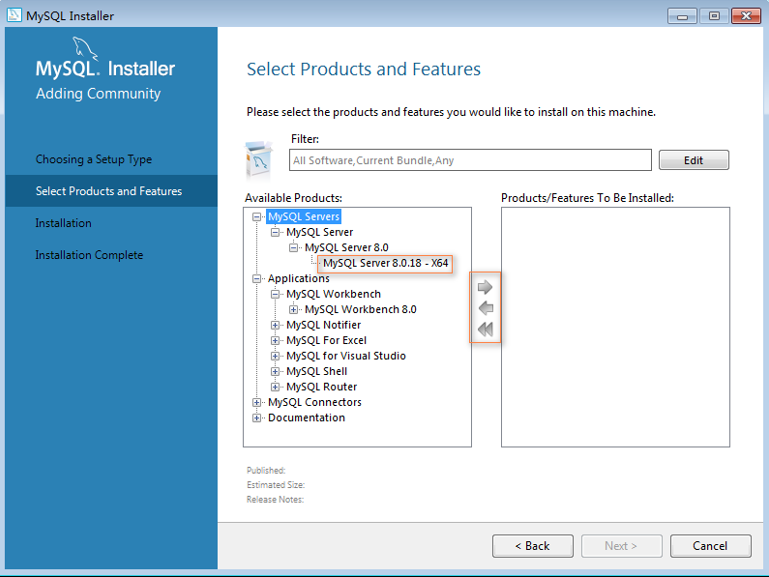
Task: Expand the MySQL Router node
Action: click(275, 387)
